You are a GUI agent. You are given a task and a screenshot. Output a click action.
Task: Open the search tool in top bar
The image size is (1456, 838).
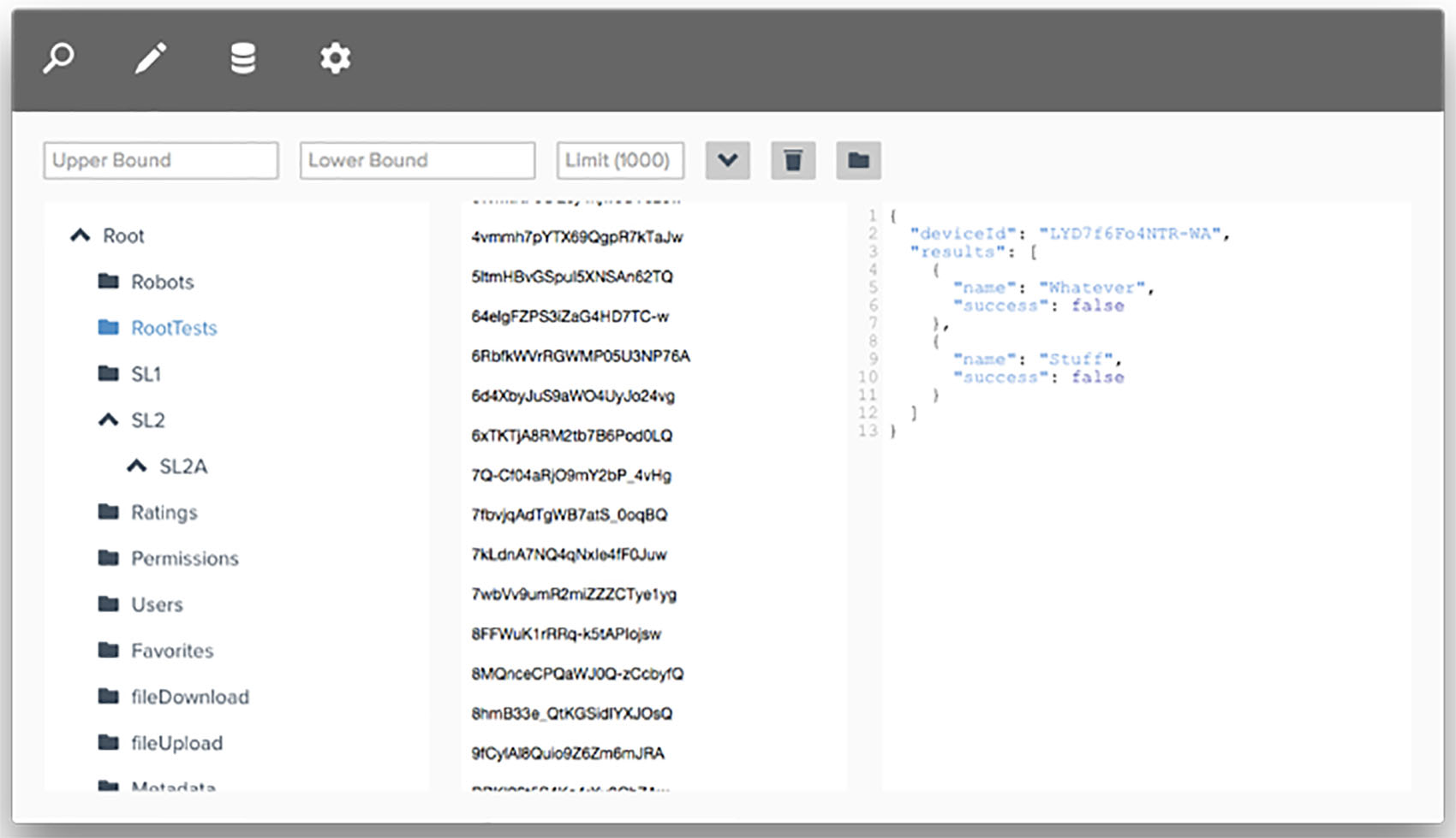coord(58,58)
